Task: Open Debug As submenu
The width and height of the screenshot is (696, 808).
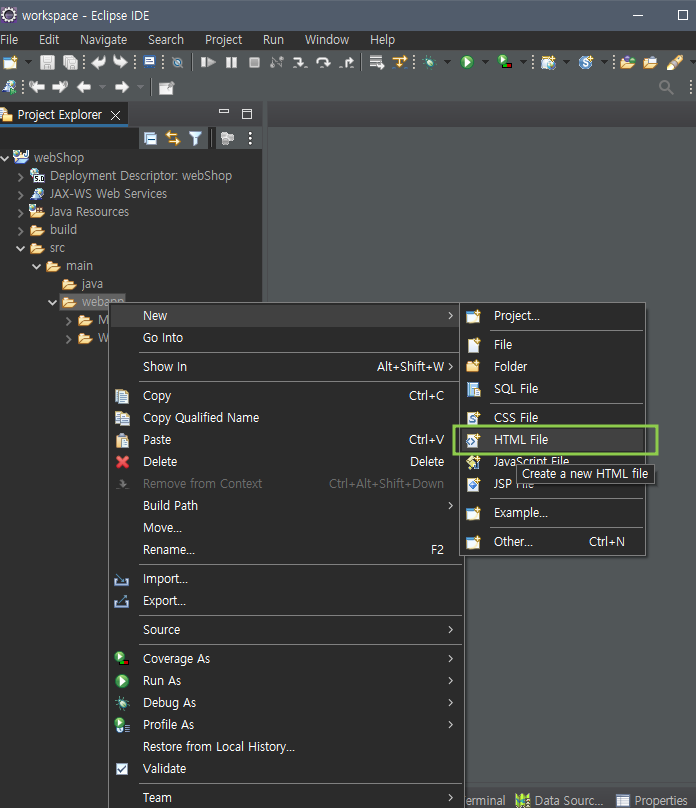Action: (x=285, y=703)
